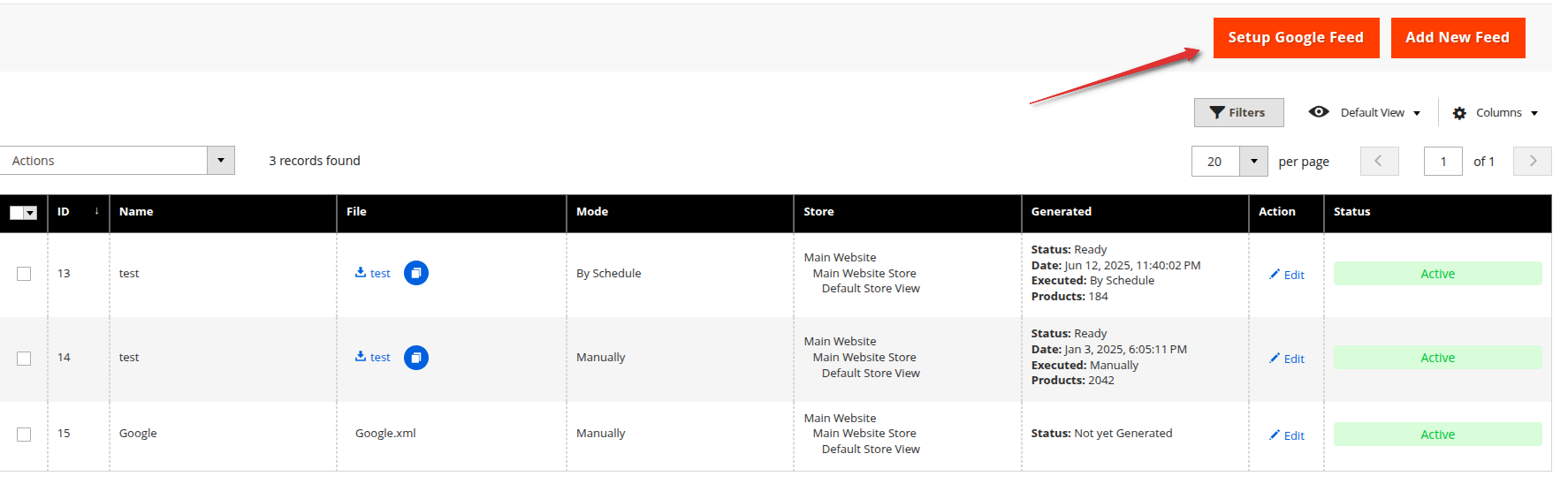Edit the Google feed row
Image resolution: width=1568 pixels, height=484 pixels.
[x=1287, y=435]
